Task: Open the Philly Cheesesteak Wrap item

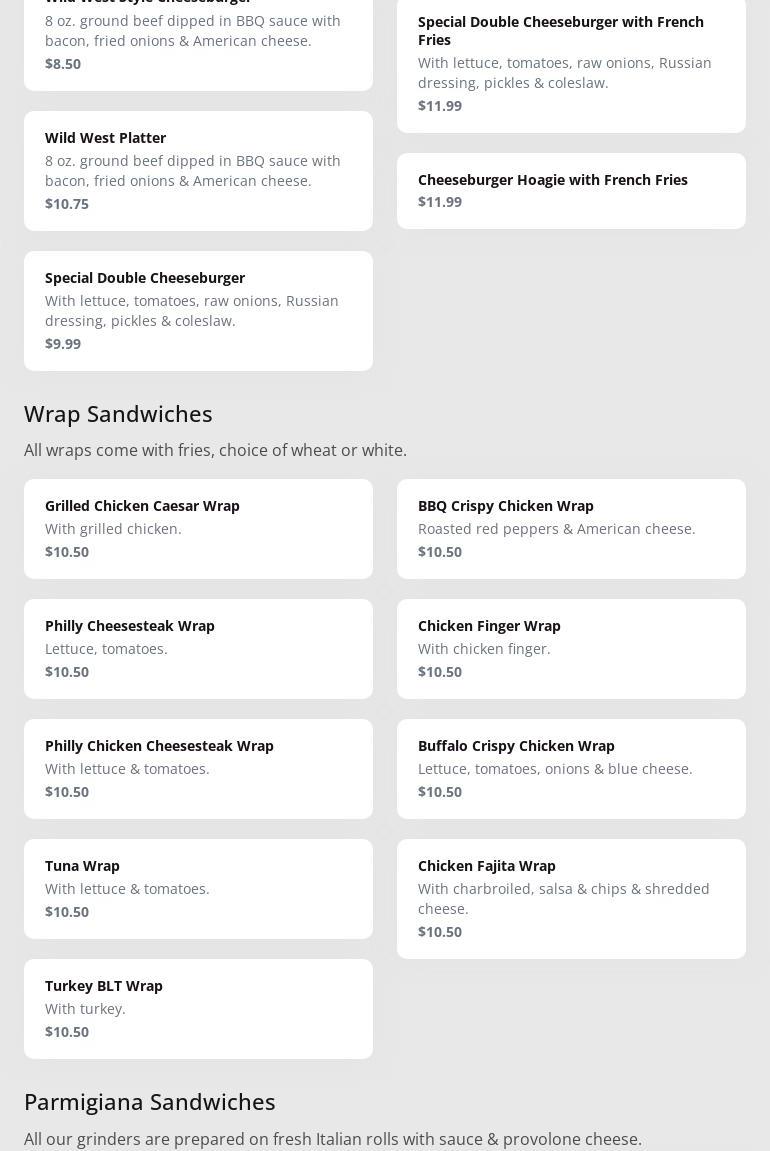Action: click(x=198, y=648)
